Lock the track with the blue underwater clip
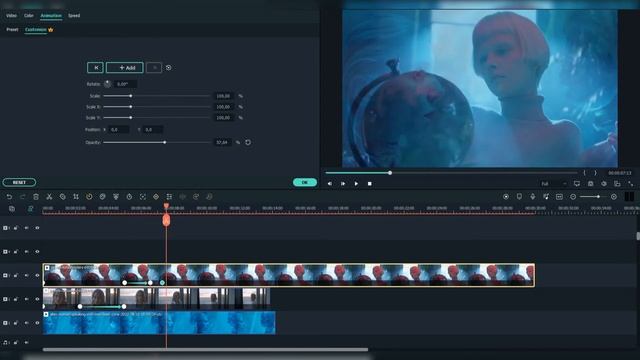The width and height of the screenshot is (640, 360). pos(16,323)
